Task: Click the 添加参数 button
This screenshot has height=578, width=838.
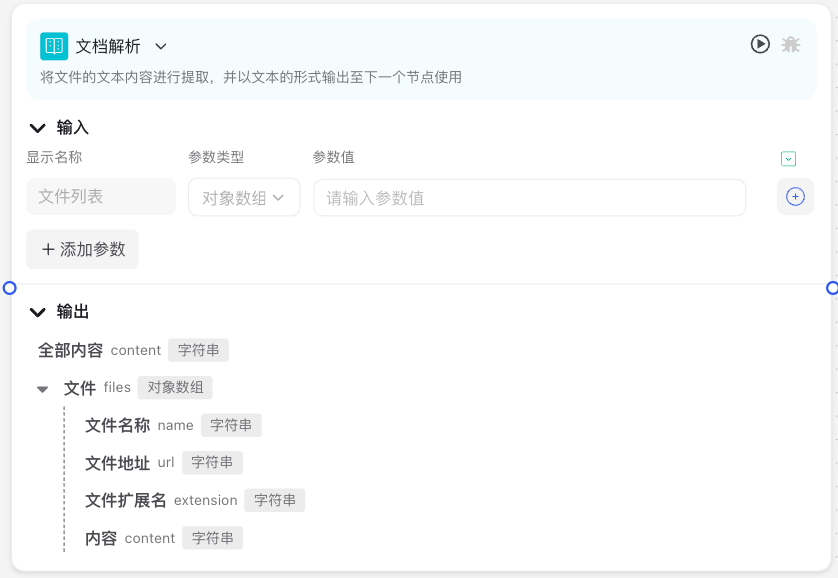Action: pyautogui.click(x=82, y=249)
